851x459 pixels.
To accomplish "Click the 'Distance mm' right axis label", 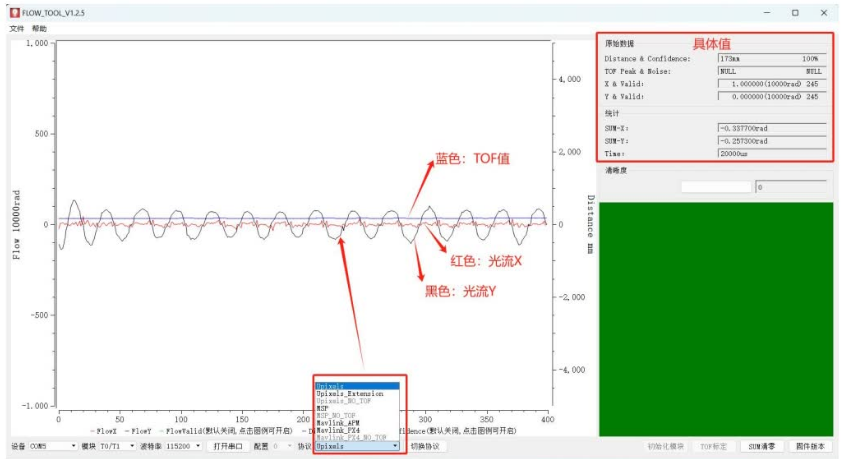I will (590, 224).
